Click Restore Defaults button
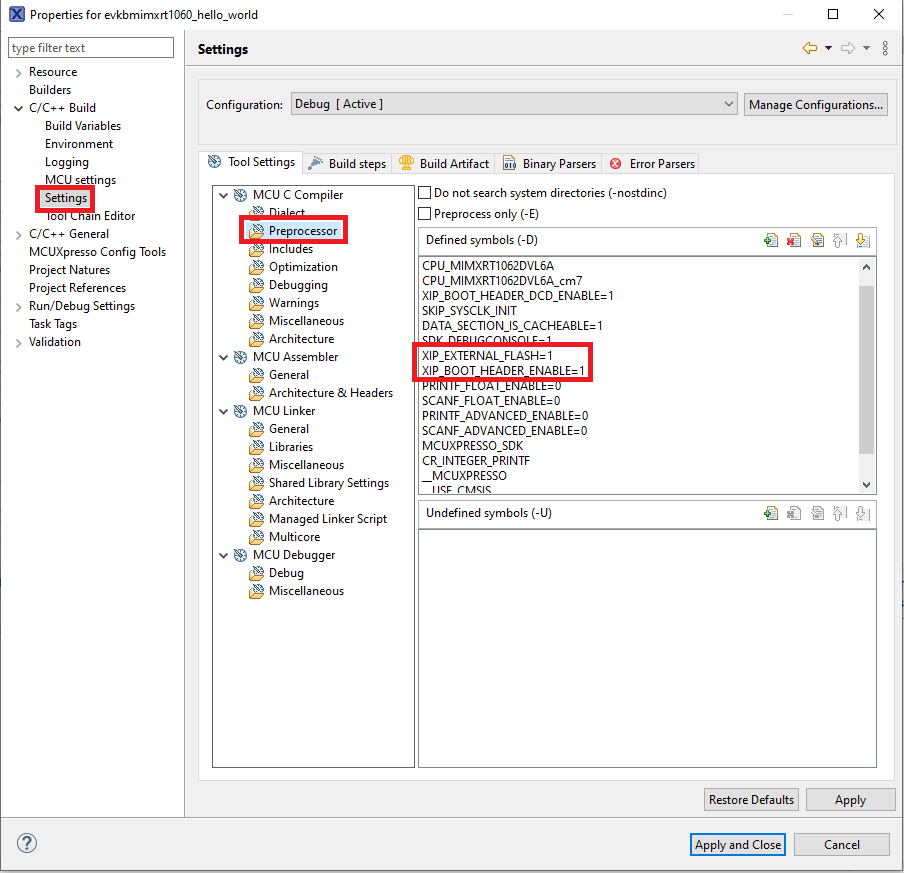This screenshot has height=873, width=904. (751, 800)
